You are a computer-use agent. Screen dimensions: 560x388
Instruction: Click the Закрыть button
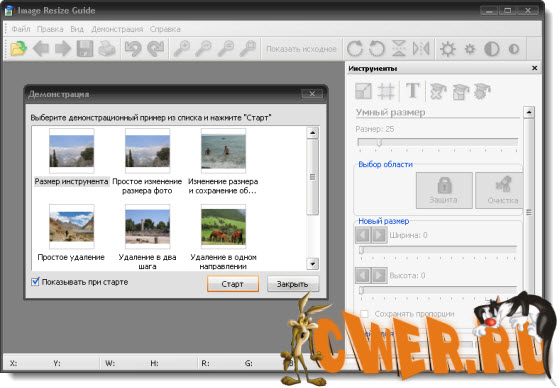pyautogui.click(x=293, y=284)
